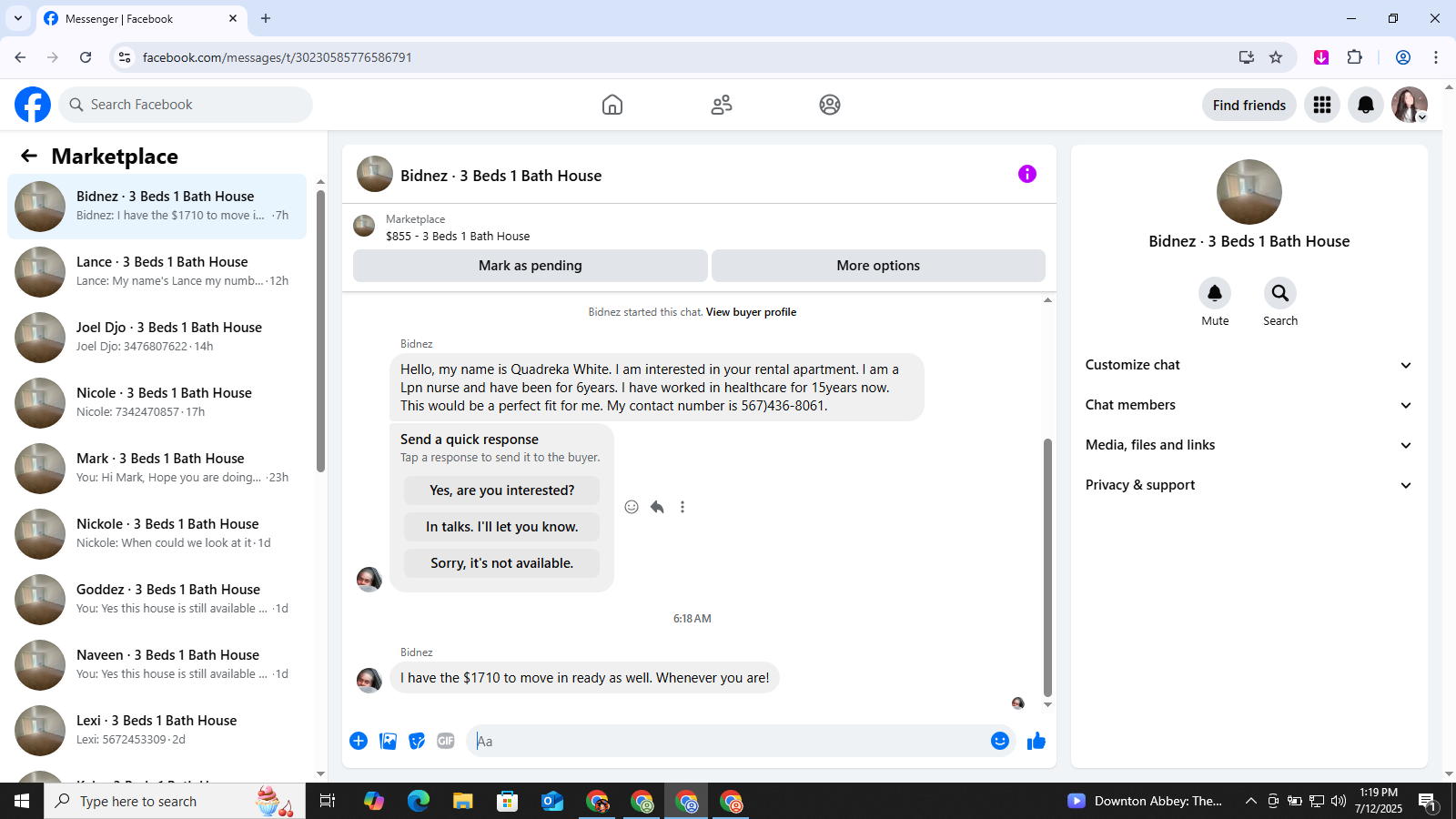The image size is (1456, 819).
Task: Open the Nickole conversation
Action: (x=157, y=534)
